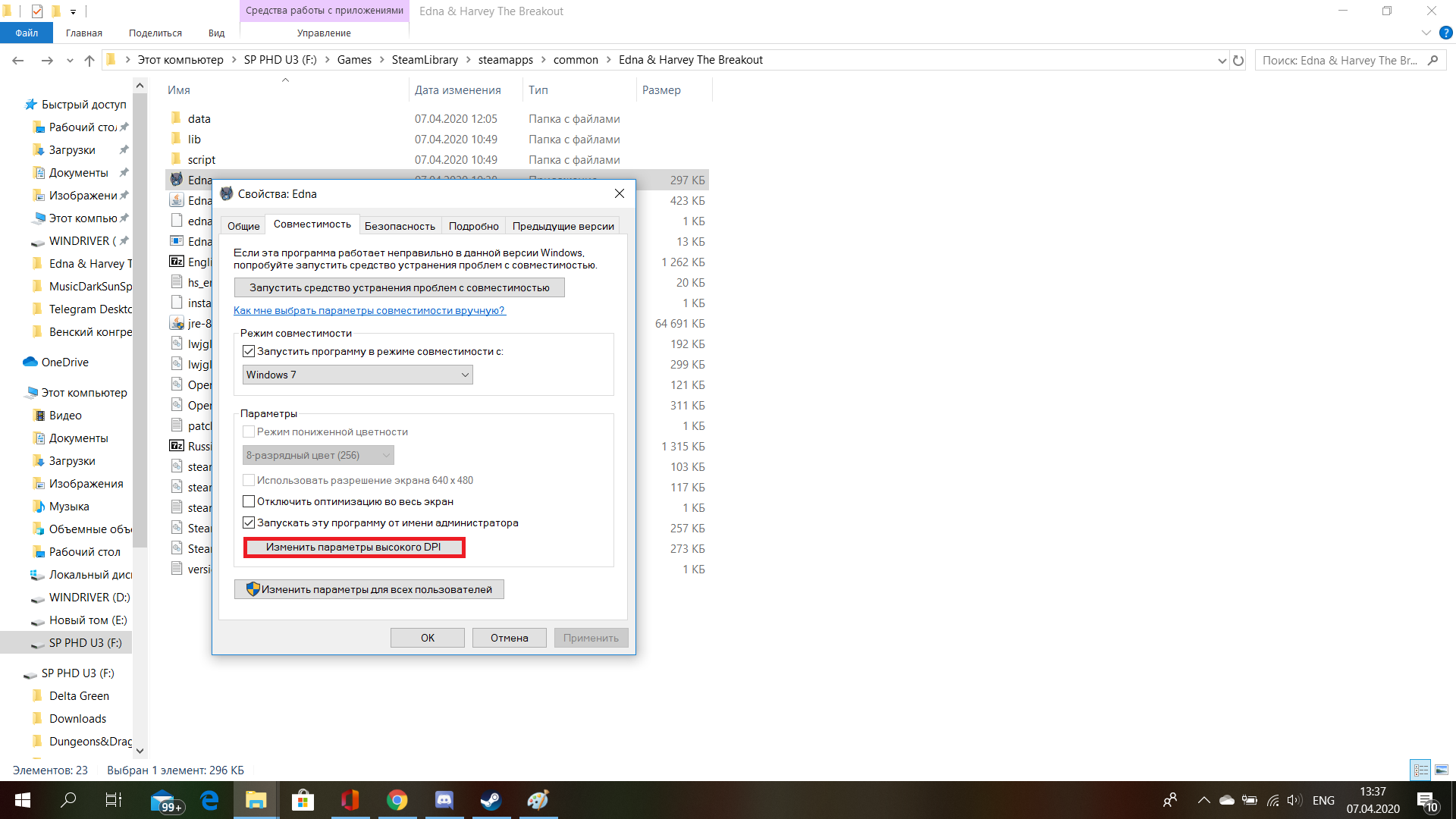Viewport: 1456px width, 819px height.
Task: Toggle run as administrator checkbox
Action: (249, 522)
